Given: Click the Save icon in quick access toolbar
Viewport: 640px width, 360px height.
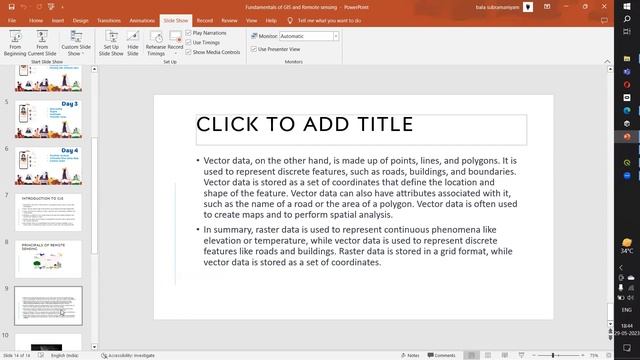Looking at the screenshot, I should 11,7.
